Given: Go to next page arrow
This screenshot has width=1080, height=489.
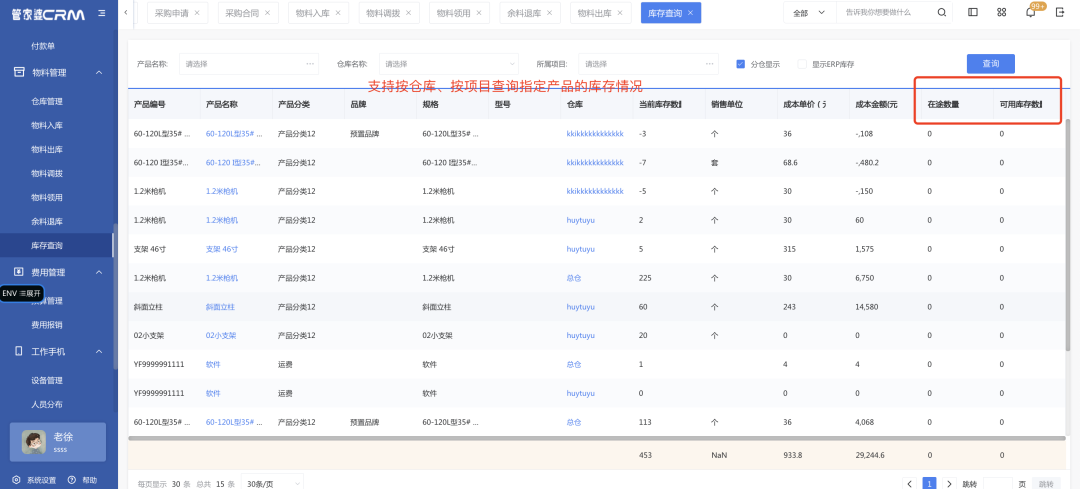Looking at the screenshot, I should pos(949,484).
